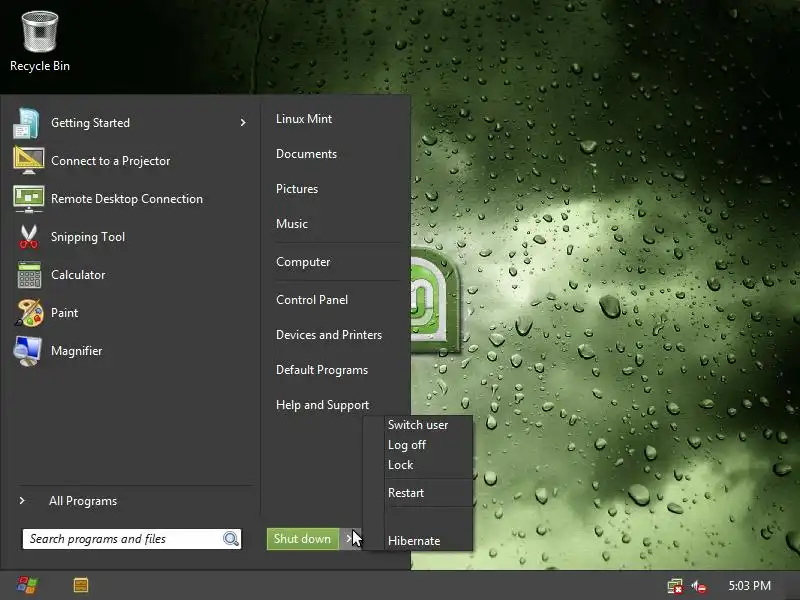Click the Paint palette icon
This screenshot has height=600, width=800.
tap(29, 313)
